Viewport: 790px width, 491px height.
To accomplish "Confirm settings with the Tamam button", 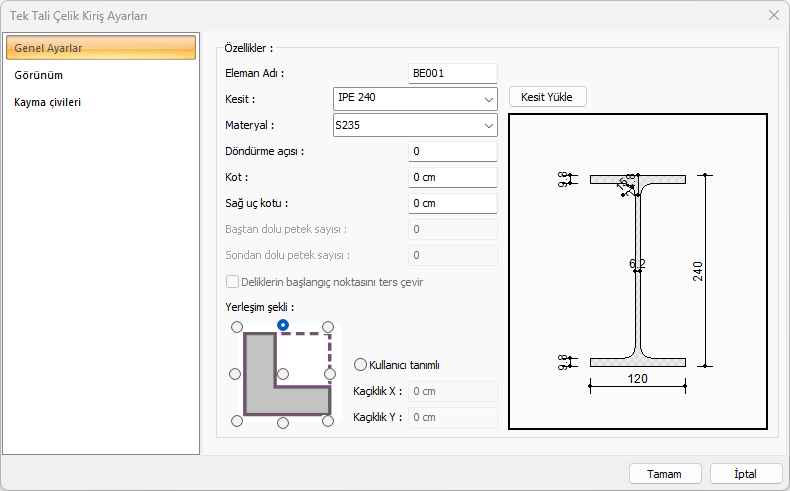I will pos(664,473).
